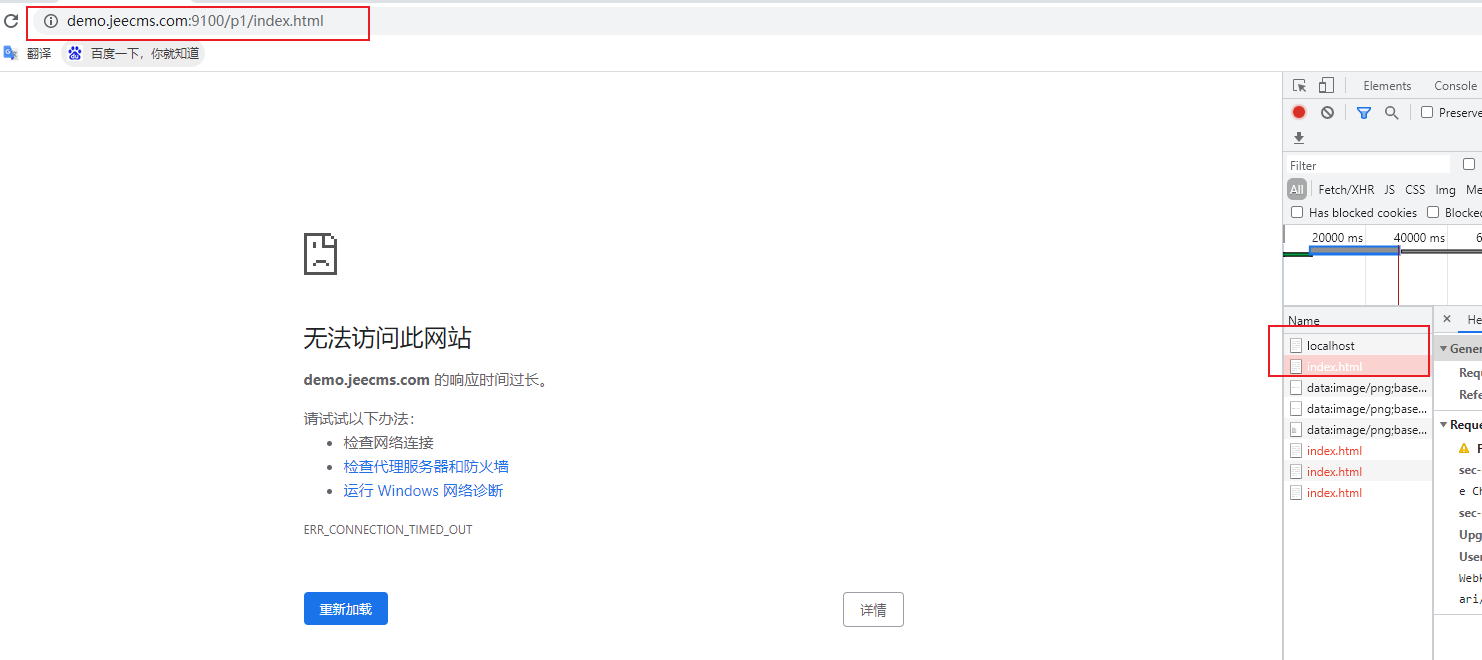The width and height of the screenshot is (1482, 660).
Task: Switch to the Console tab
Action: click(1455, 86)
